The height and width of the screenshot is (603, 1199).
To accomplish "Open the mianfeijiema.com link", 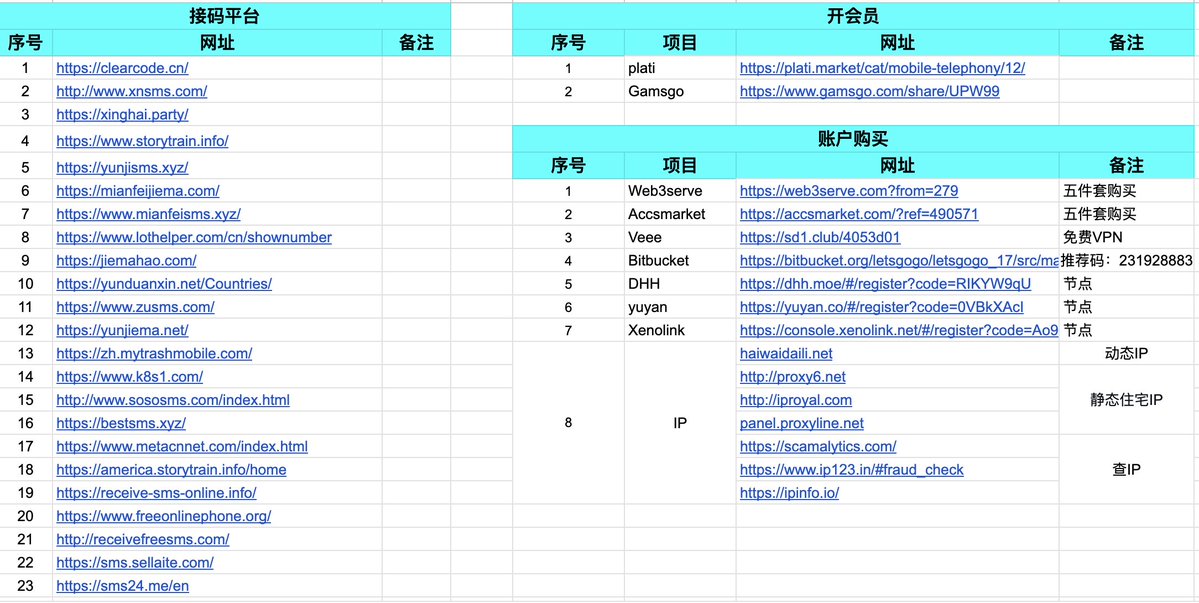I will point(138,190).
